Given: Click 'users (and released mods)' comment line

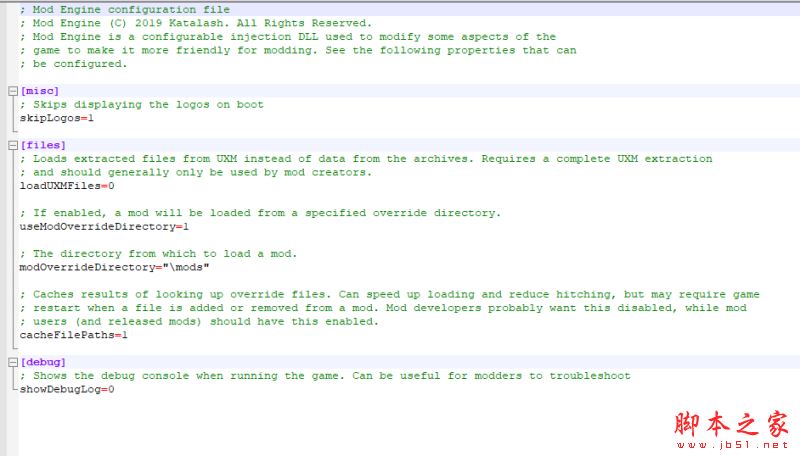Looking at the screenshot, I should tap(199, 321).
